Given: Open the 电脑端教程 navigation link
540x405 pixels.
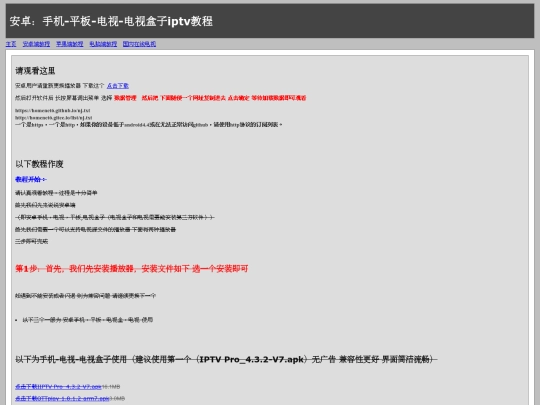Looking at the screenshot, I should (x=103, y=44).
